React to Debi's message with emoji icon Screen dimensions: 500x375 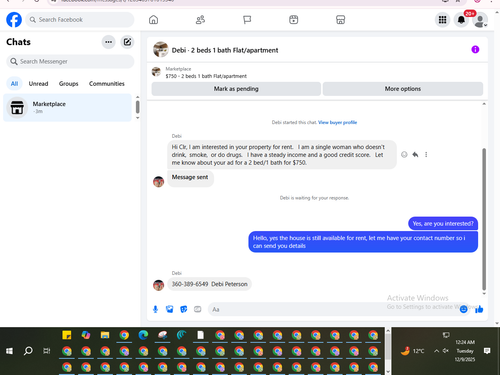click(x=404, y=154)
